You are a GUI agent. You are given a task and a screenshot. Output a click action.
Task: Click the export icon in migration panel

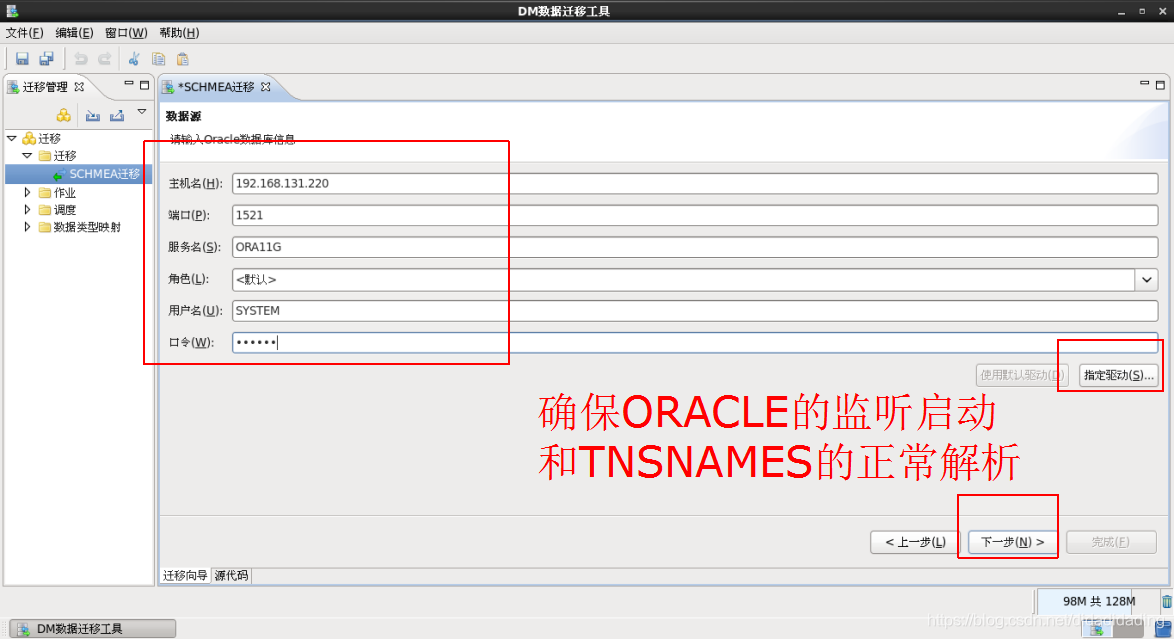pyautogui.click(x=117, y=115)
